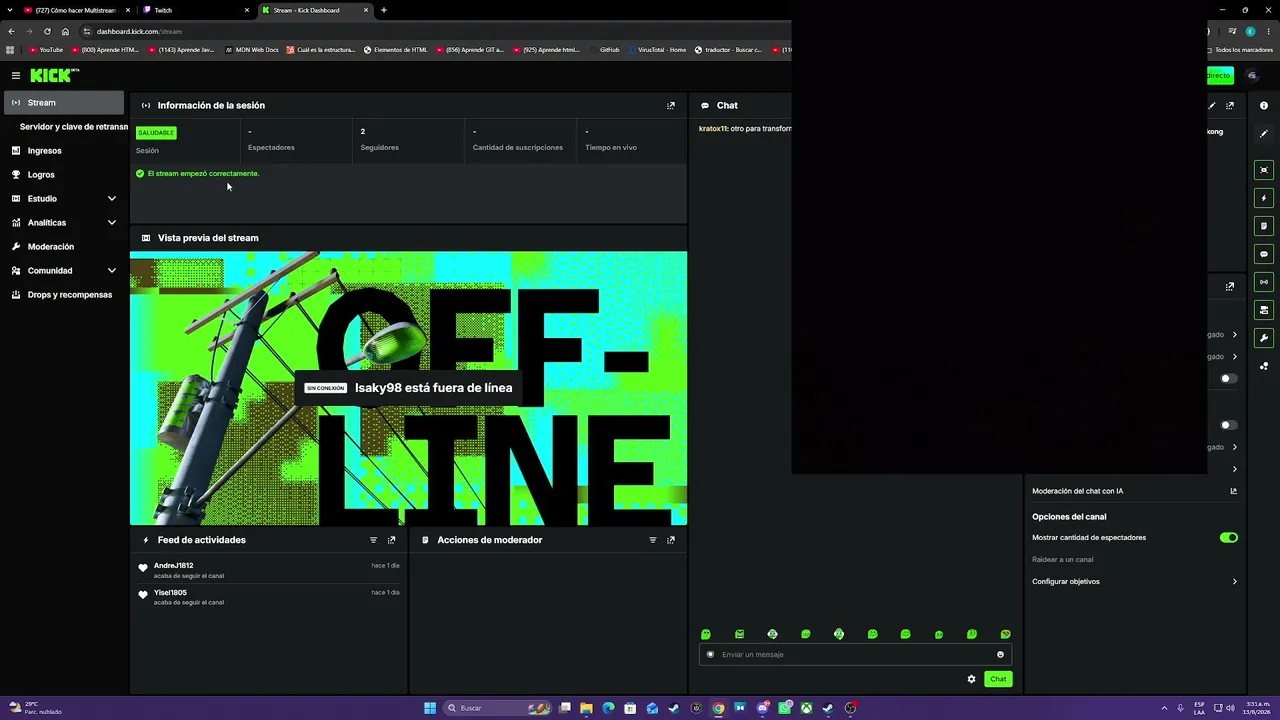The height and width of the screenshot is (720, 1280).
Task: Select the last Kick emote with hearts
Action: coord(1005,634)
